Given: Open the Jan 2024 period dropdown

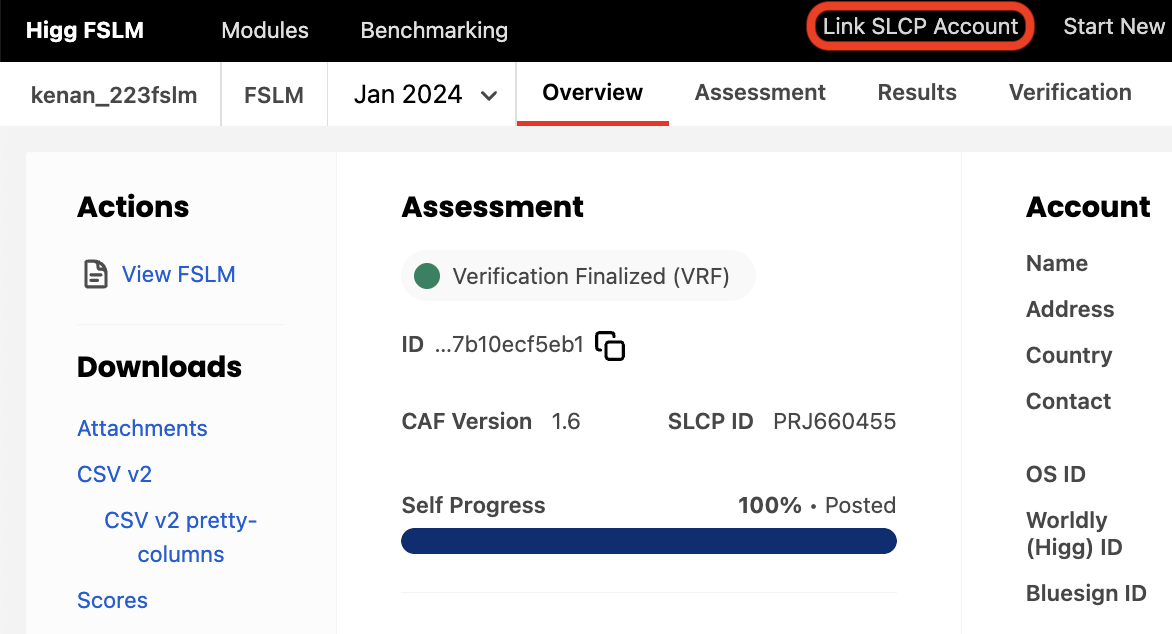Looking at the screenshot, I should (425, 95).
